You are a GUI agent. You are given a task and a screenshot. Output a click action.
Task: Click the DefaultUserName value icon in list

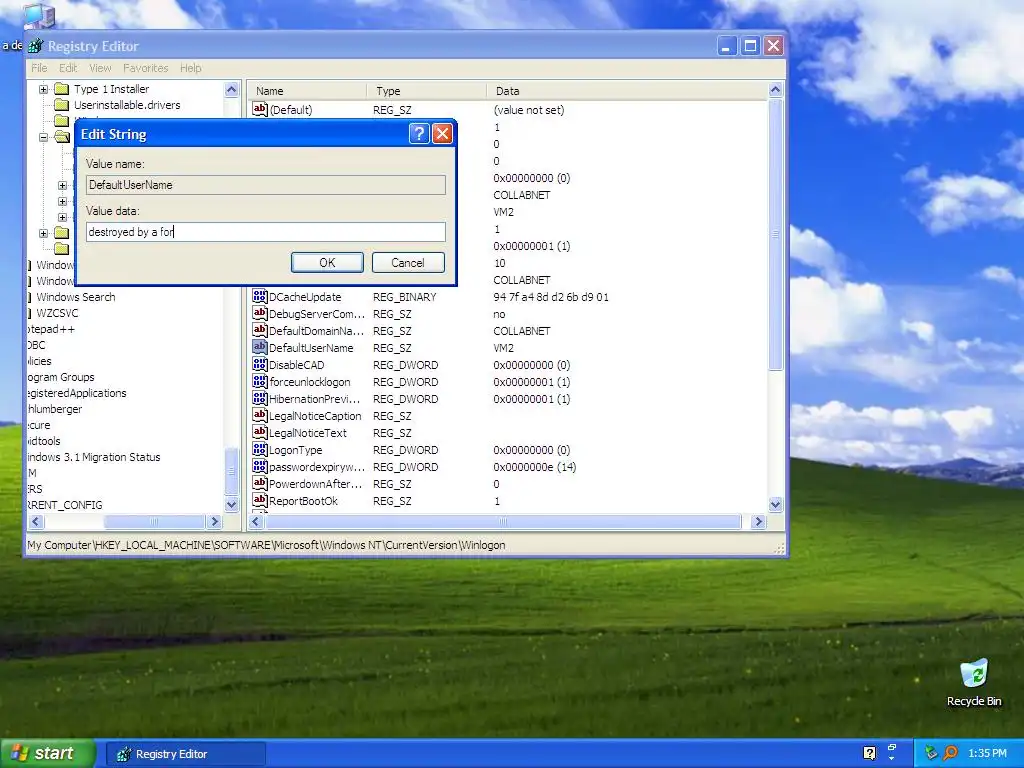coord(260,347)
